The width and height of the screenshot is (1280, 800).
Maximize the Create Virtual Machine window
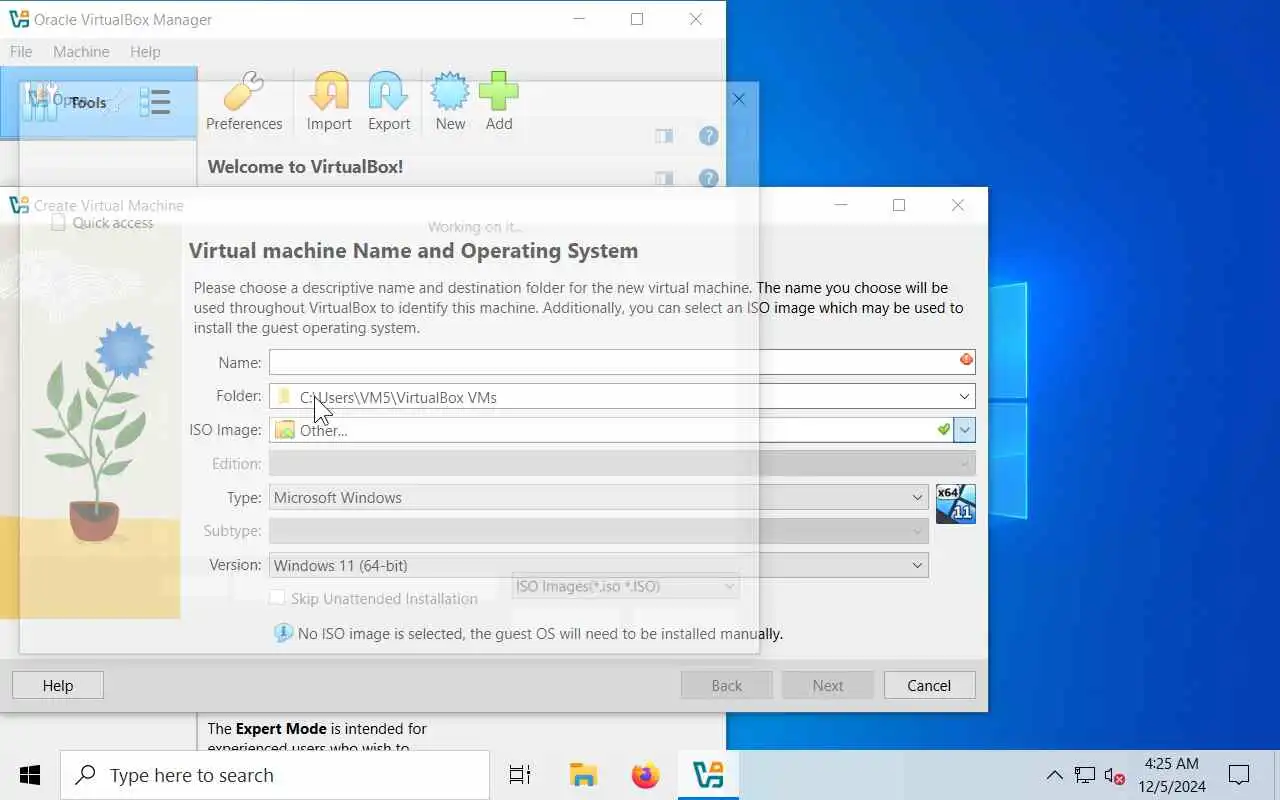click(x=899, y=205)
